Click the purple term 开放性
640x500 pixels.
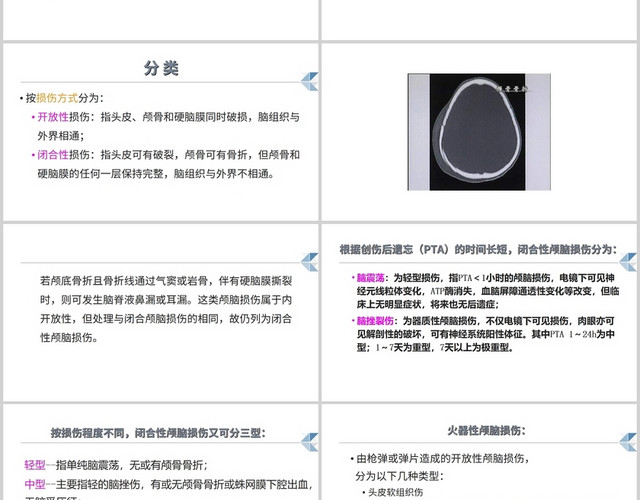coord(53,117)
